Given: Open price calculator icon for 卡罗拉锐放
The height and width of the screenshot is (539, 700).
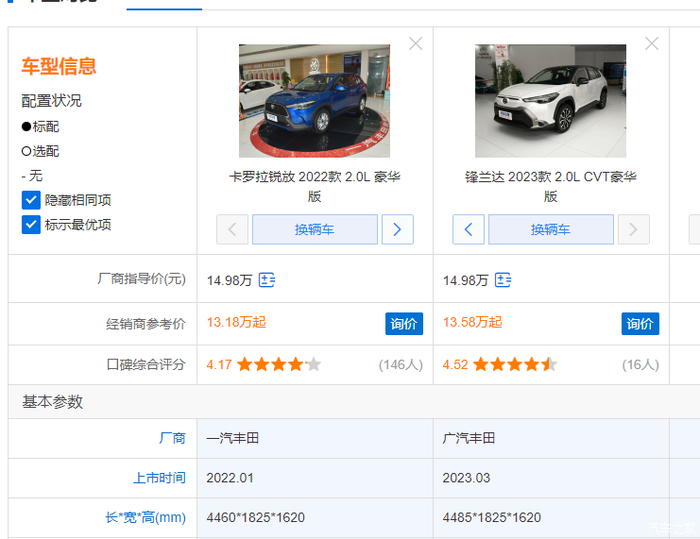Looking at the screenshot, I should 267,280.
